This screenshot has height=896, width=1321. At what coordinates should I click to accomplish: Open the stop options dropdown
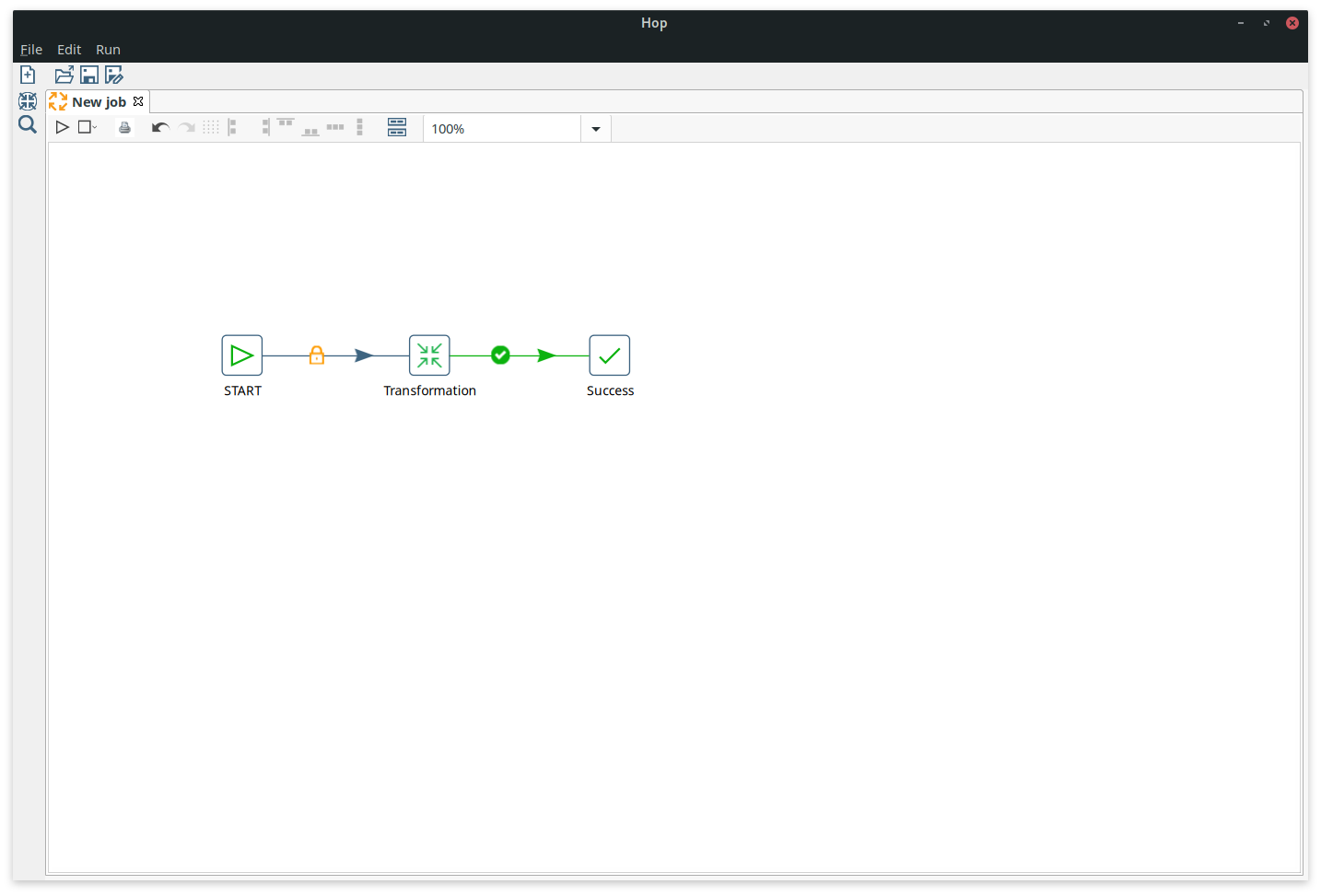pos(93,126)
